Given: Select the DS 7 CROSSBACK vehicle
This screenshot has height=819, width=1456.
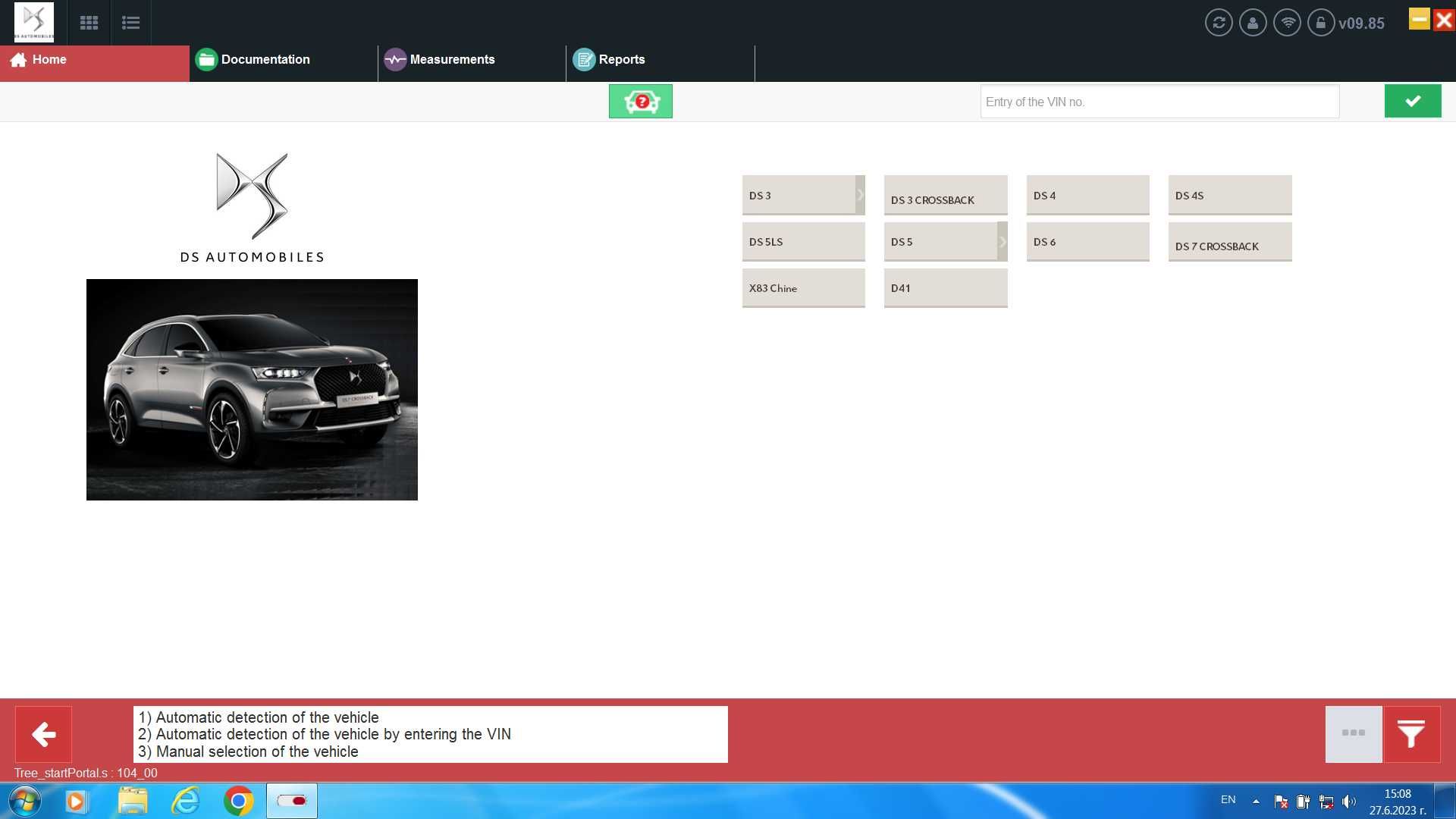Looking at the screenshot, I should pyautogui.click(x=1230, y=241).
